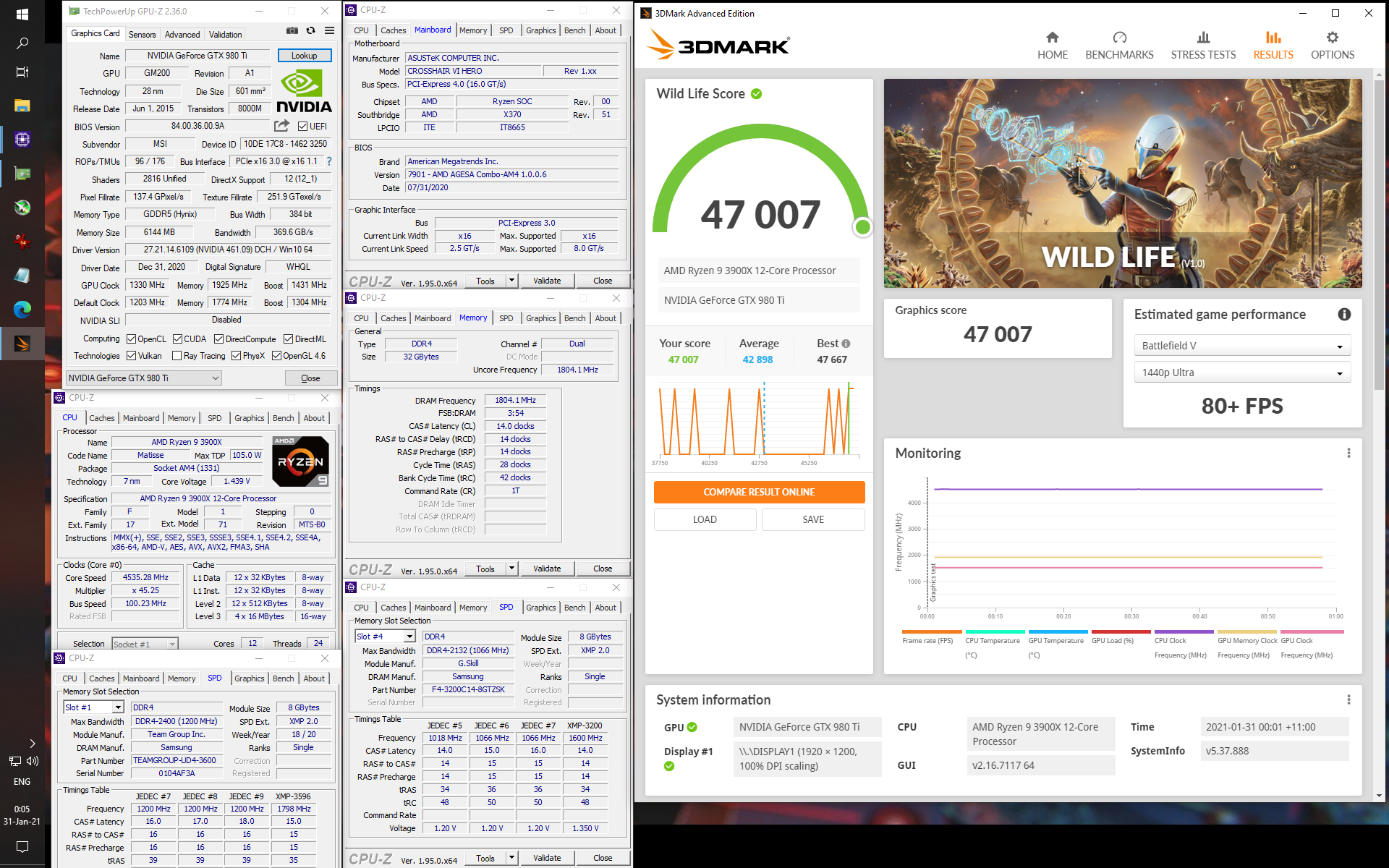Image resolution: width=1389 pixels, height=868 pixels.
Task: Toggle the UEFI checkbox in GPU-Z
Action: pyautogui.click(x=302, y=126)
